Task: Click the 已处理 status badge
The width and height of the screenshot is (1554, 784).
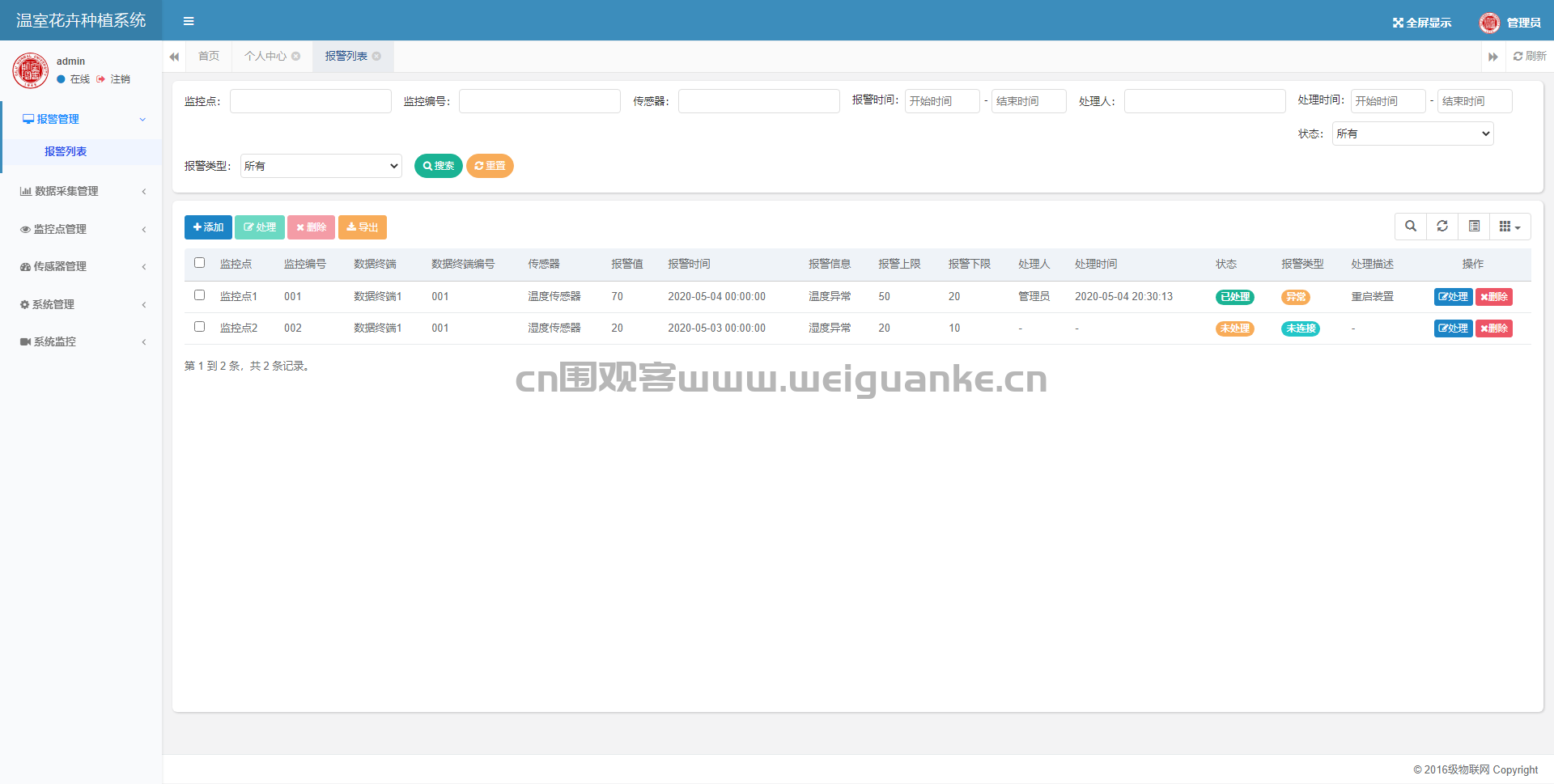Action: click(1235, 297)
